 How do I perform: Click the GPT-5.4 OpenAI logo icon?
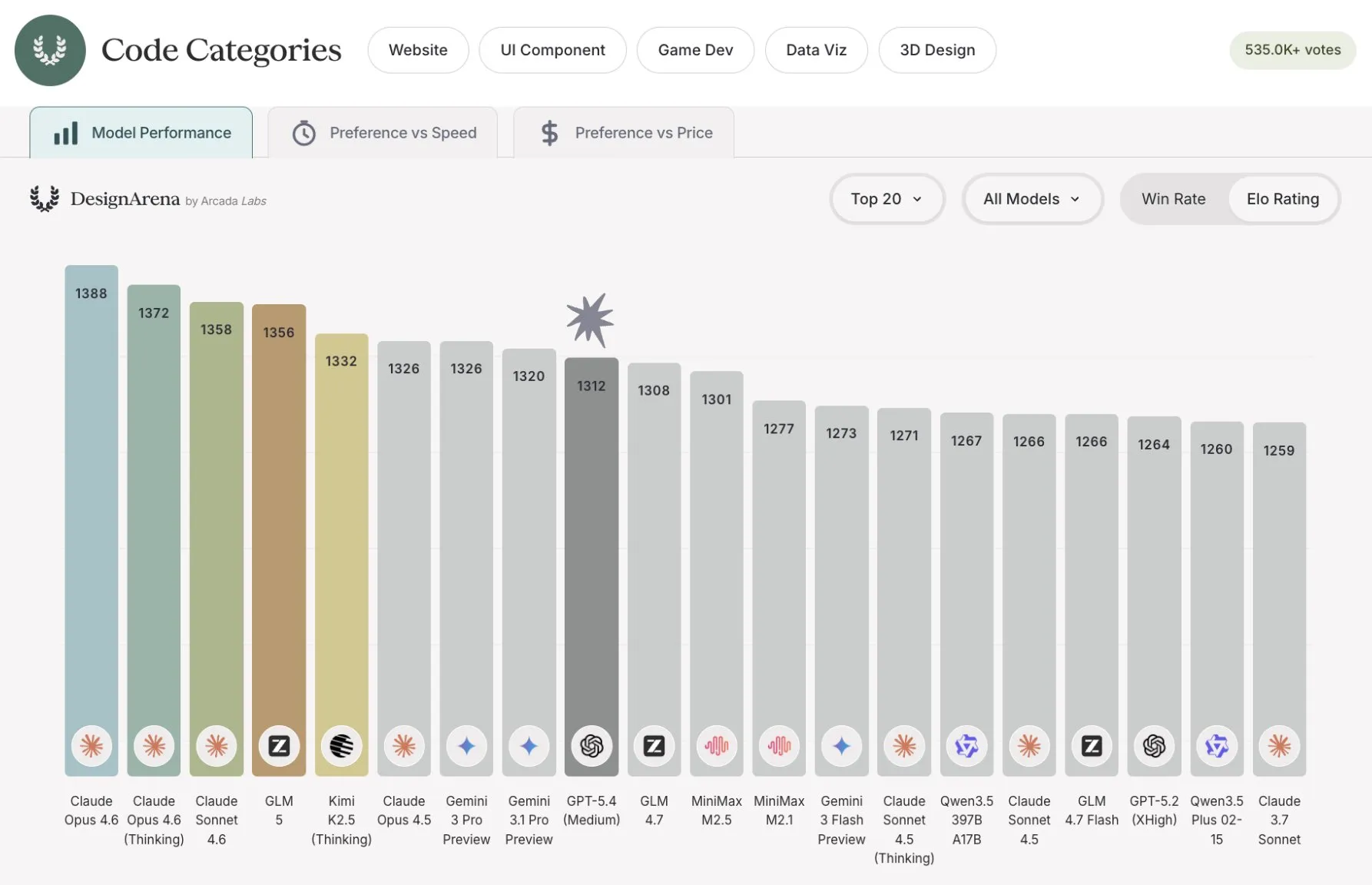pyautogui.click(x=592, y=746)
